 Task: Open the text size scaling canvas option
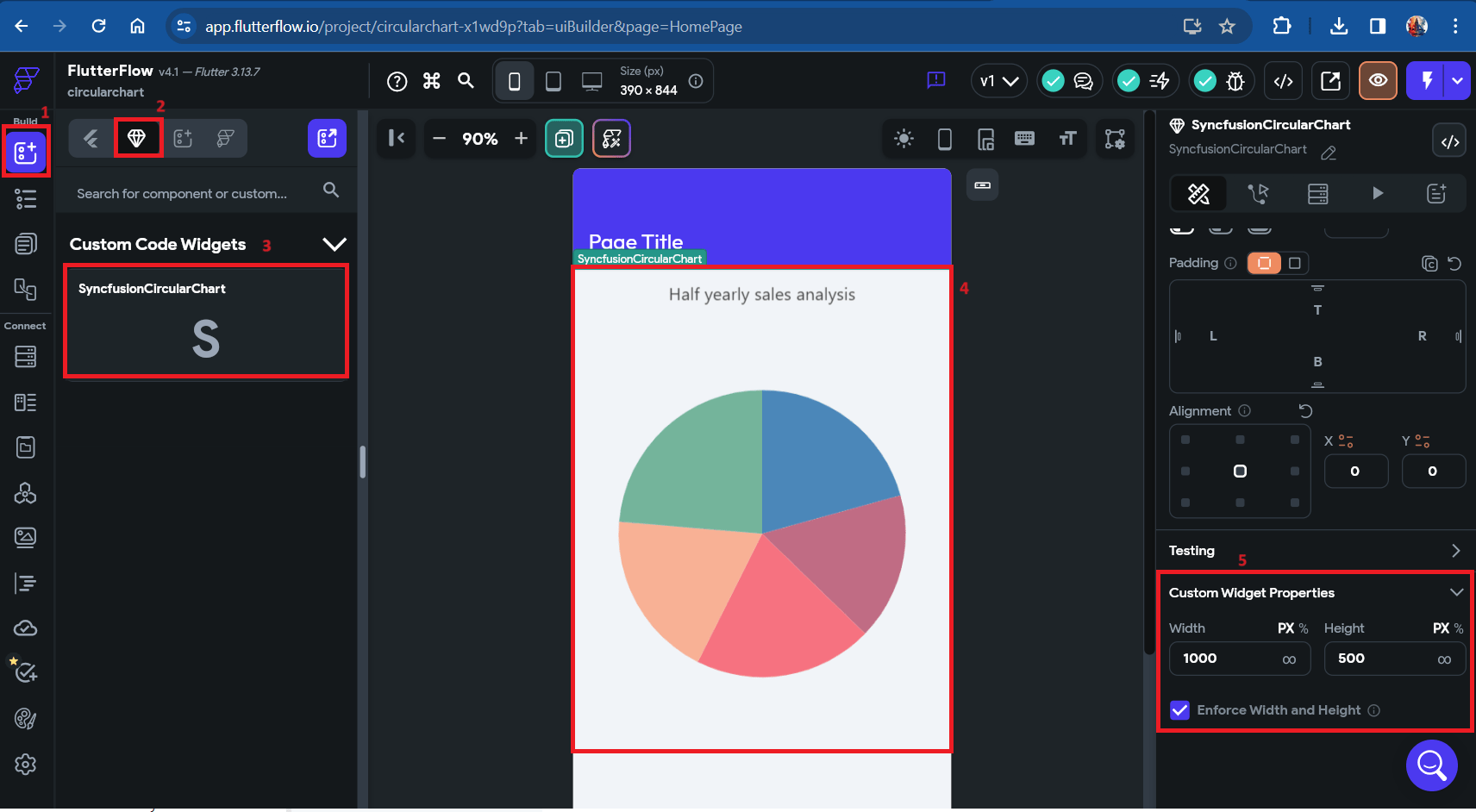(1068, 139)
